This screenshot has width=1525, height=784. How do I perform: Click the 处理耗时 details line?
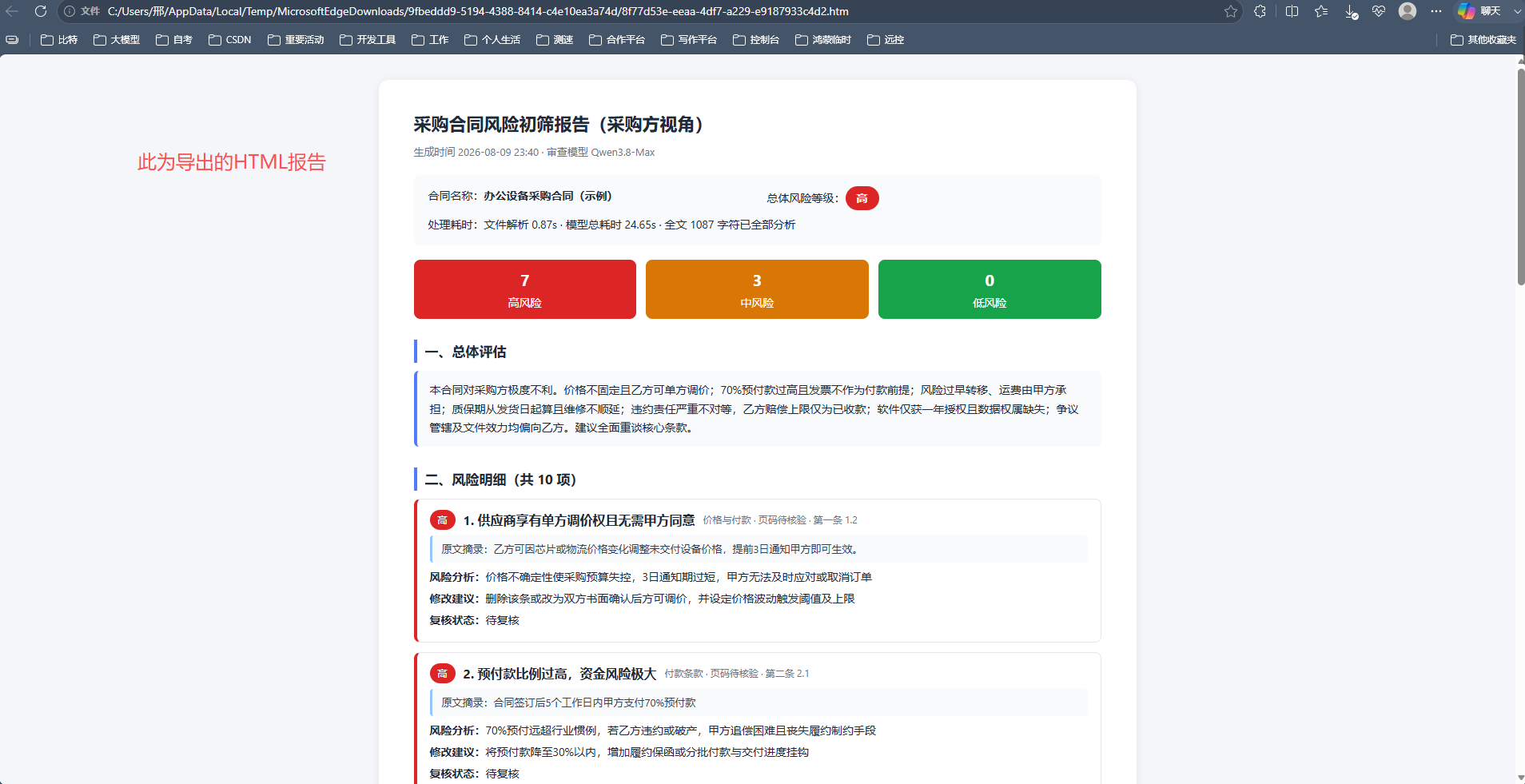(x=611, y=225)
